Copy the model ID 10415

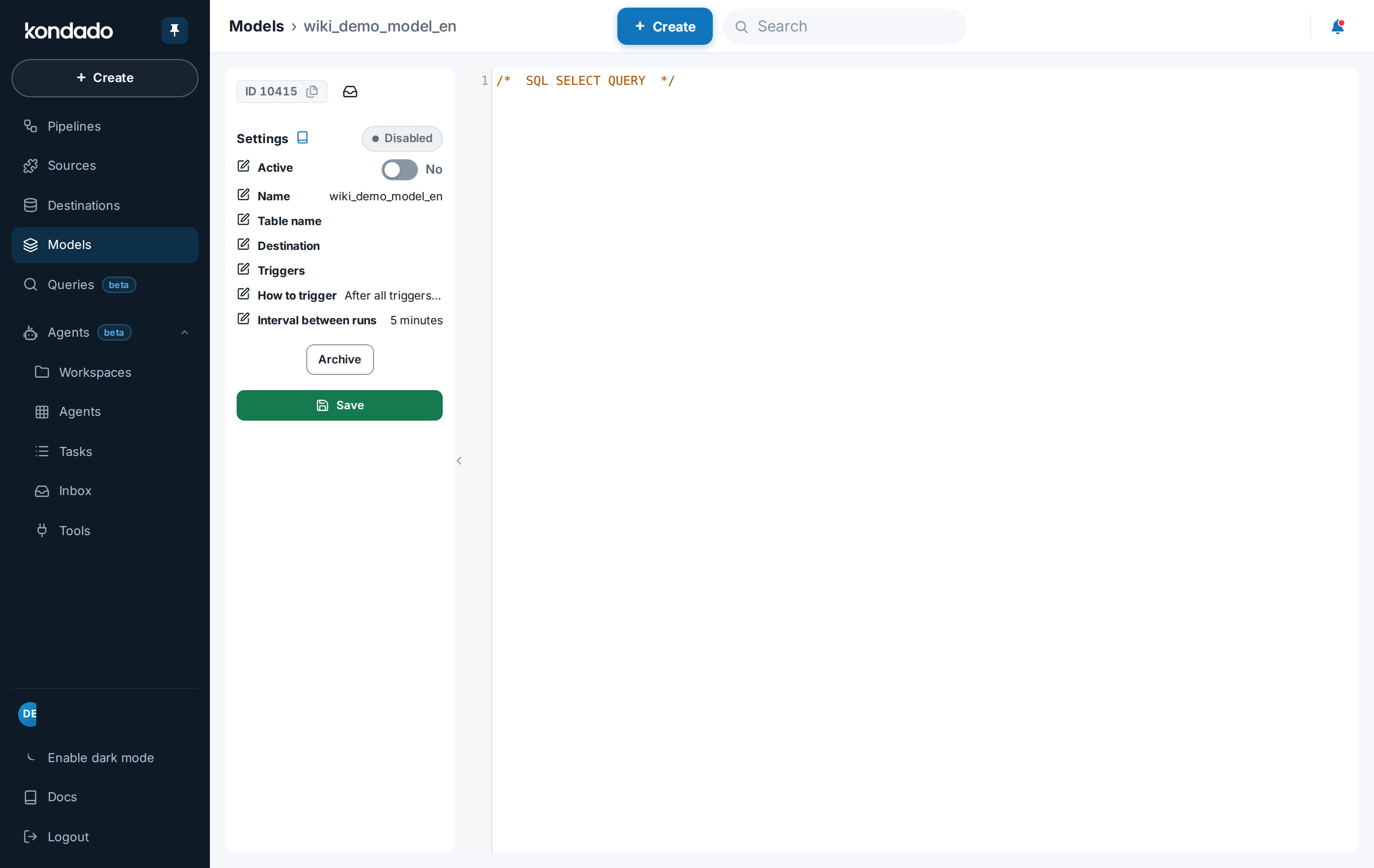point(312,92)
